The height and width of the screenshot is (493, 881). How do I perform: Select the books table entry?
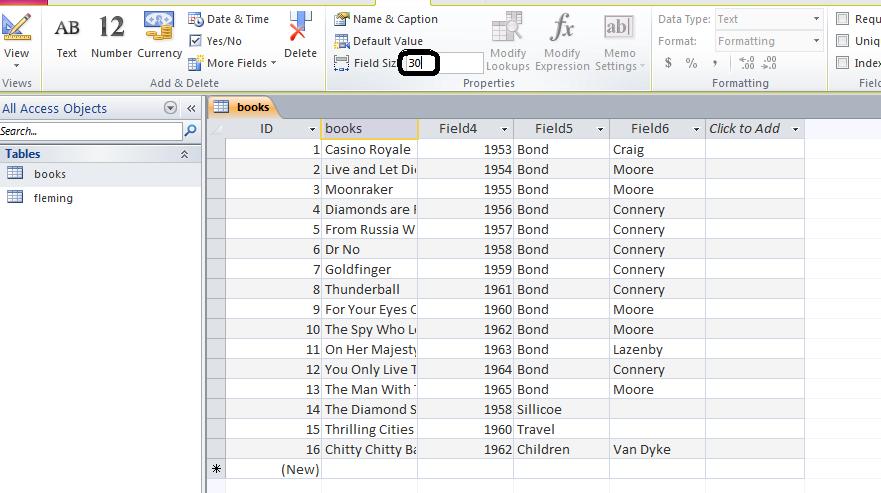click(49, 174)
